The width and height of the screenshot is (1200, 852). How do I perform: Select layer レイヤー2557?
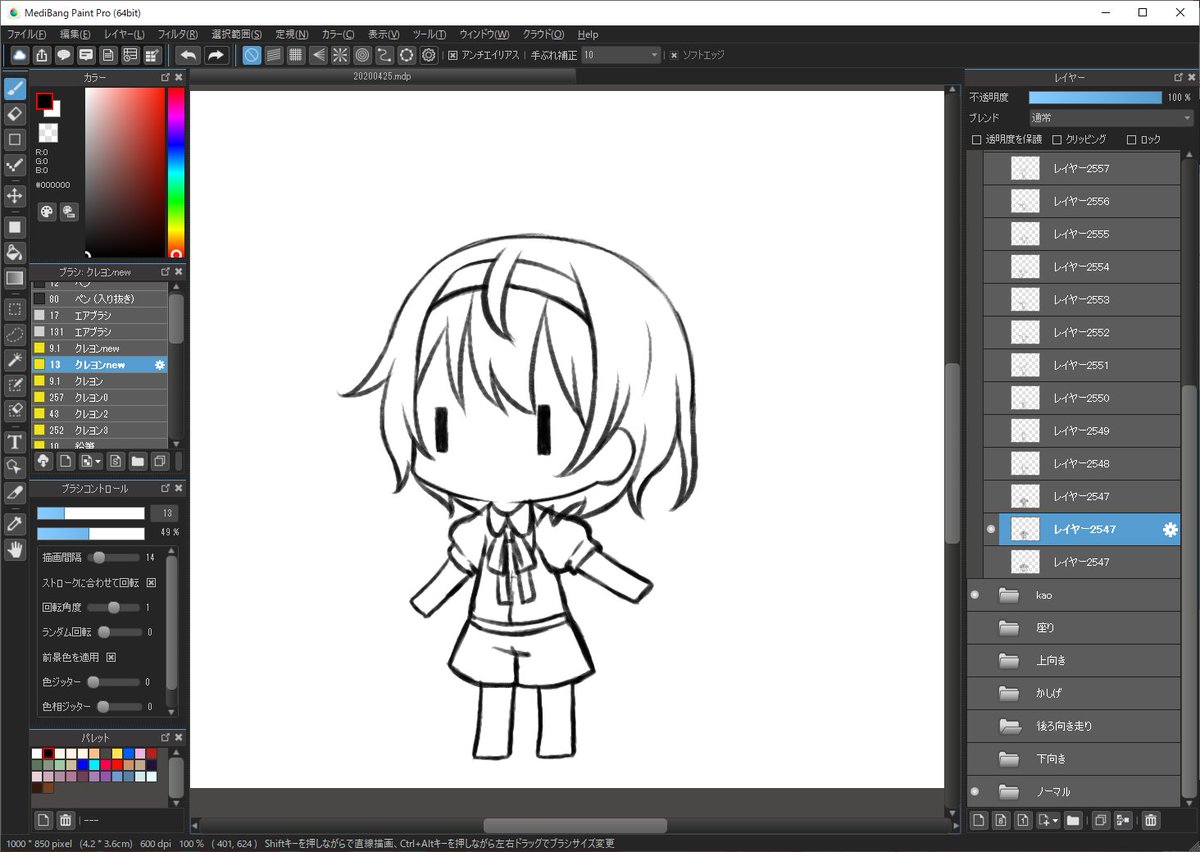pyautogui.click(x=1081, y=168)
